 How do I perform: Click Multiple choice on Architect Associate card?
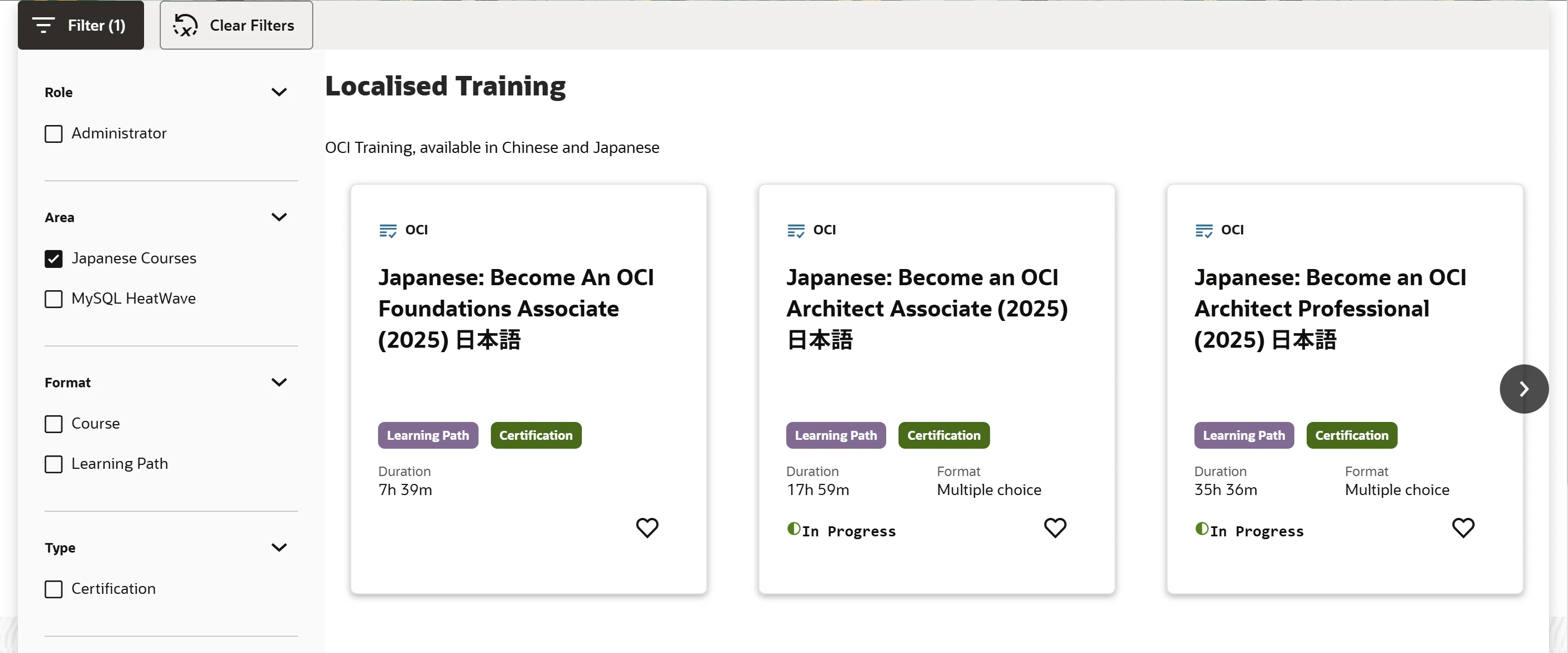(988, 490)
